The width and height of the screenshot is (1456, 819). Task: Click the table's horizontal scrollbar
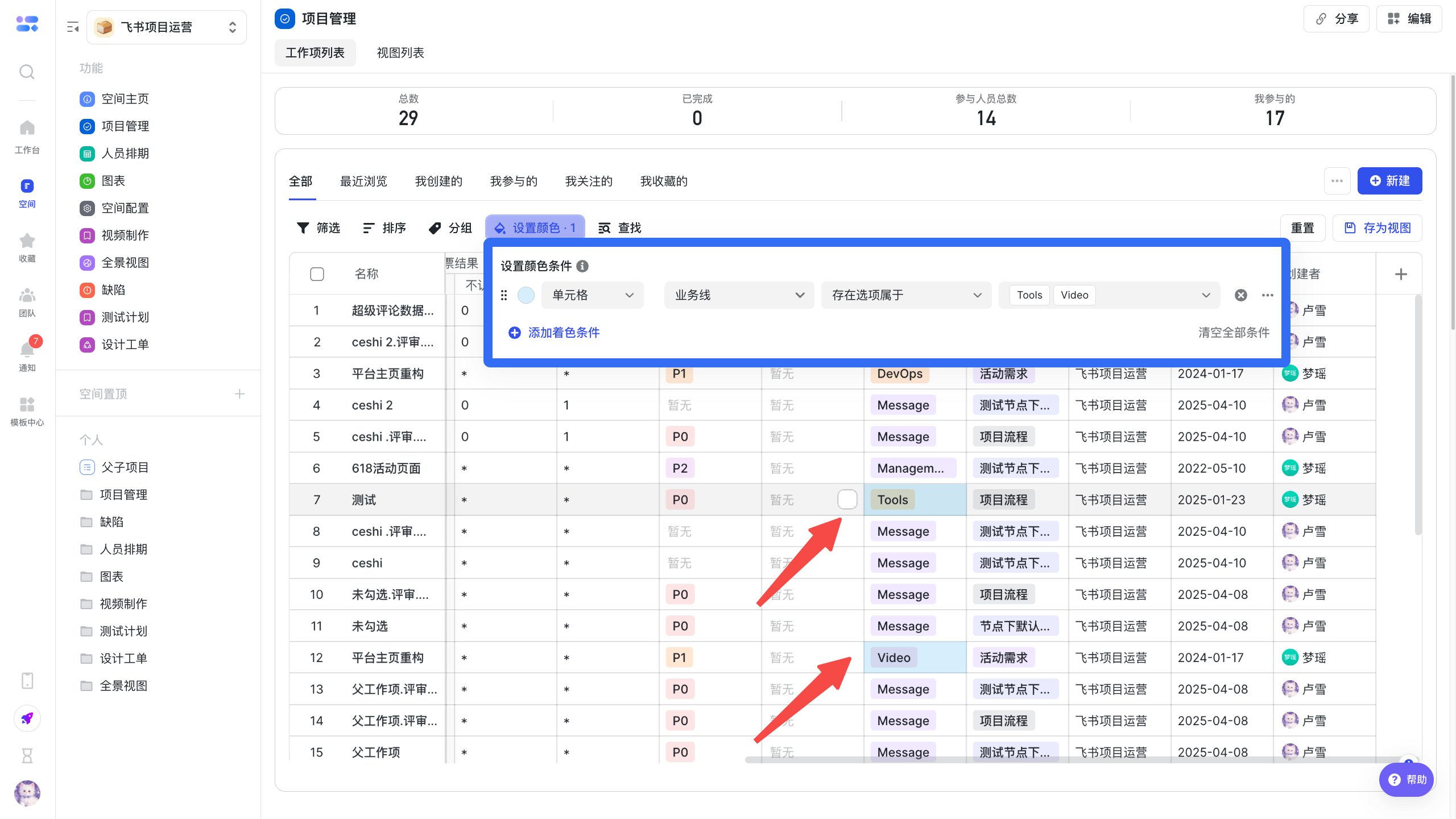[1081, 759]
